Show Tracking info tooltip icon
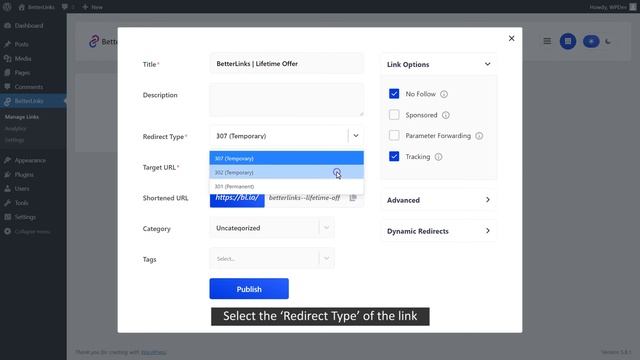The height and width of the screenshot is (360, 640). 438,157
